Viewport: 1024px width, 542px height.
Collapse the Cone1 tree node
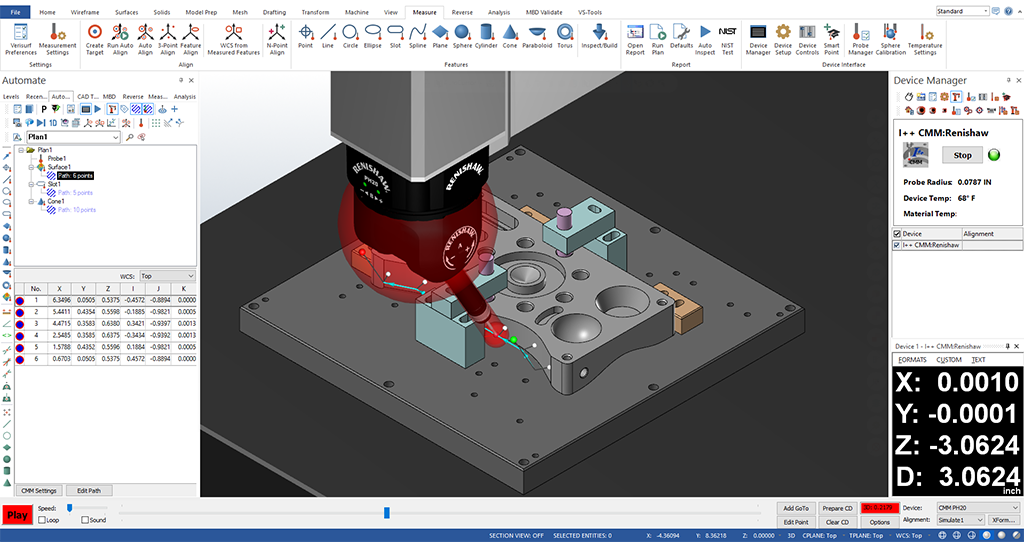(31, 202)
